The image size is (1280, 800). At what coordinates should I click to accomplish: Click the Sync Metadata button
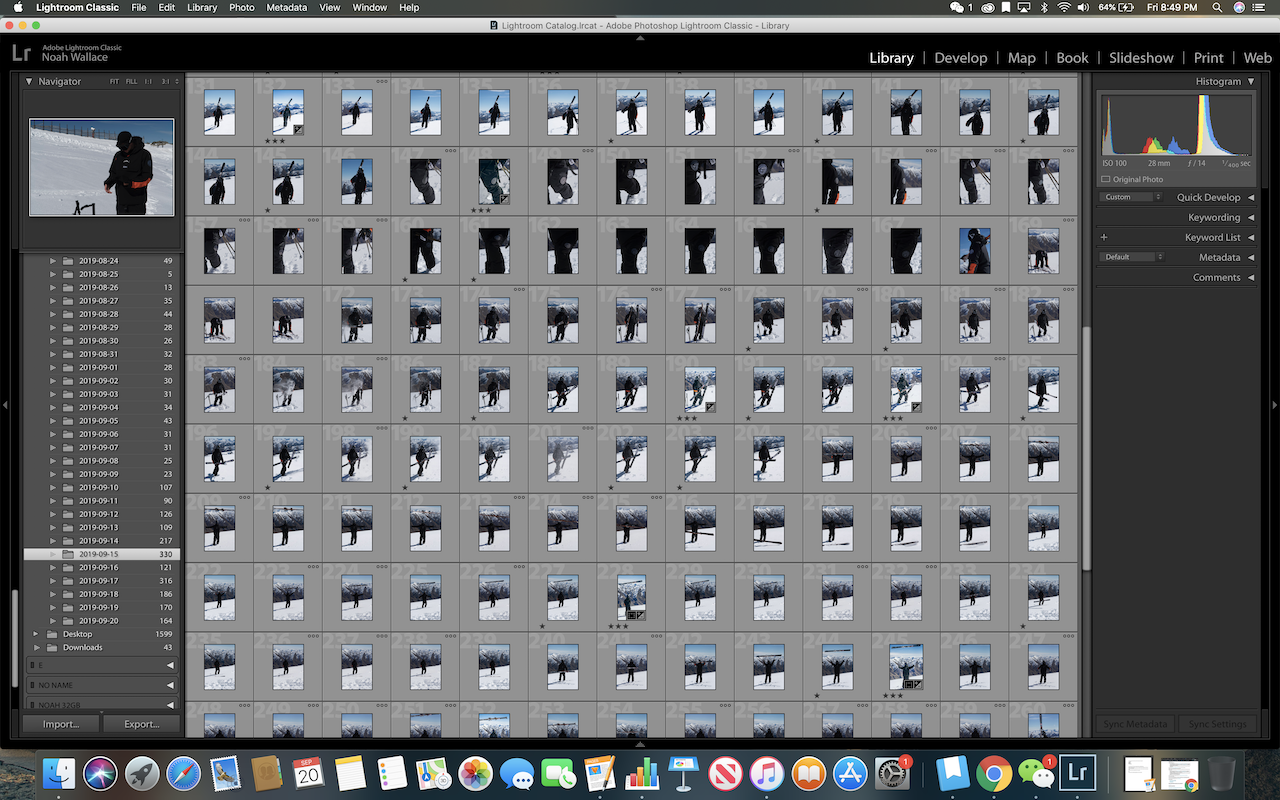click(1134, 724)
